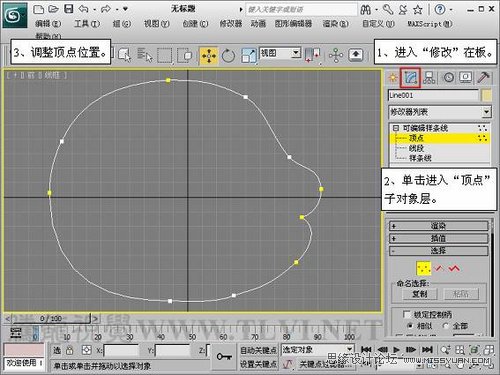Open the Utilities hammer panel tab
Image resolution: width=500 pixels, height=375 pixels.
coord(483,78)
